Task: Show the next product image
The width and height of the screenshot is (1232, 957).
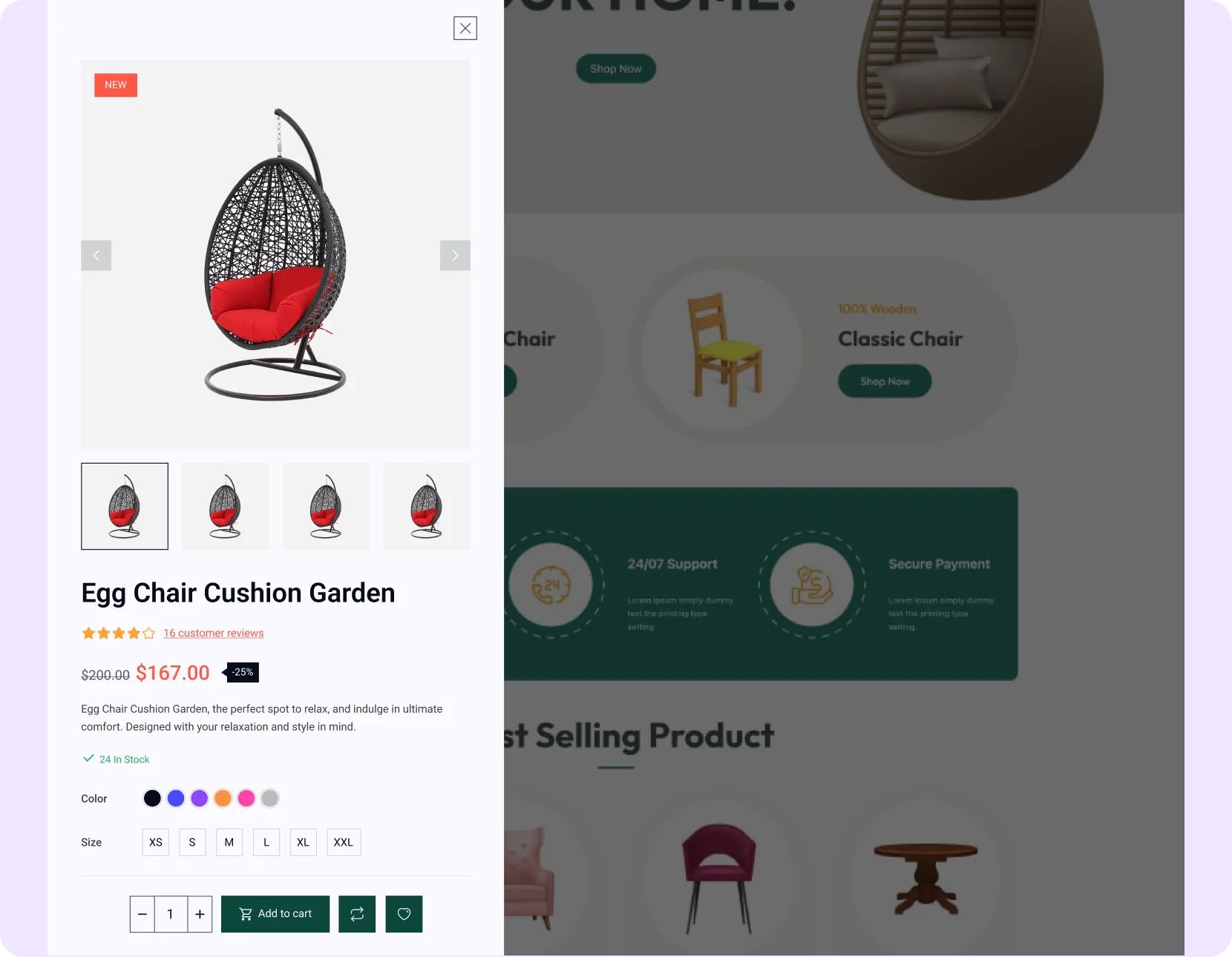Action: pyautogui.click(x=455, y=255)
